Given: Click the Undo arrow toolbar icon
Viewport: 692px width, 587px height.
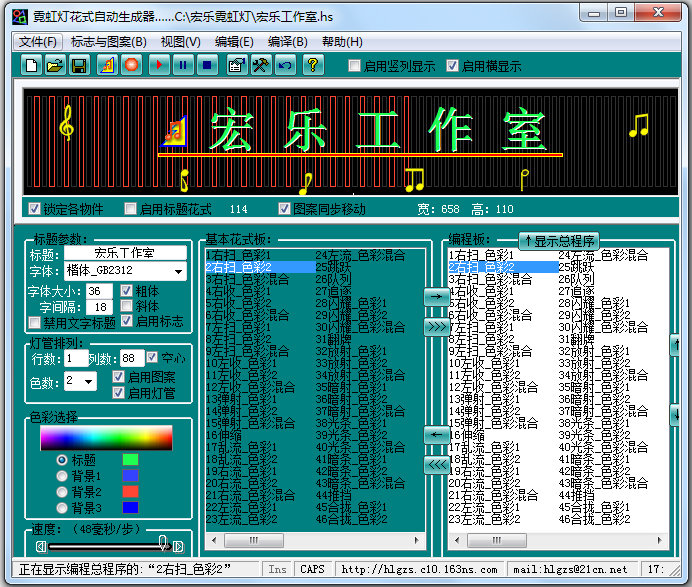Looking at the screenshot, I should tap(286, 65).
